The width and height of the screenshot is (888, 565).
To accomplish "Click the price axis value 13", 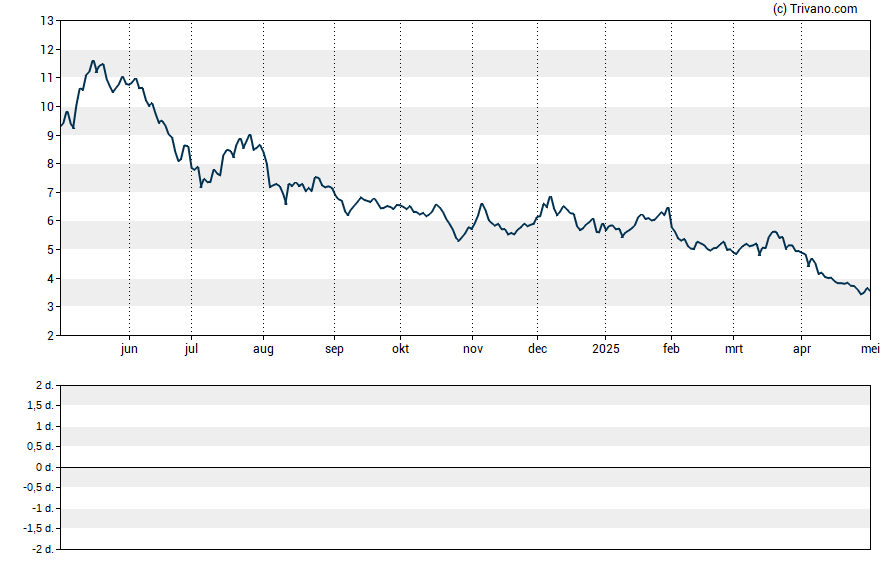I will (47, 21).
